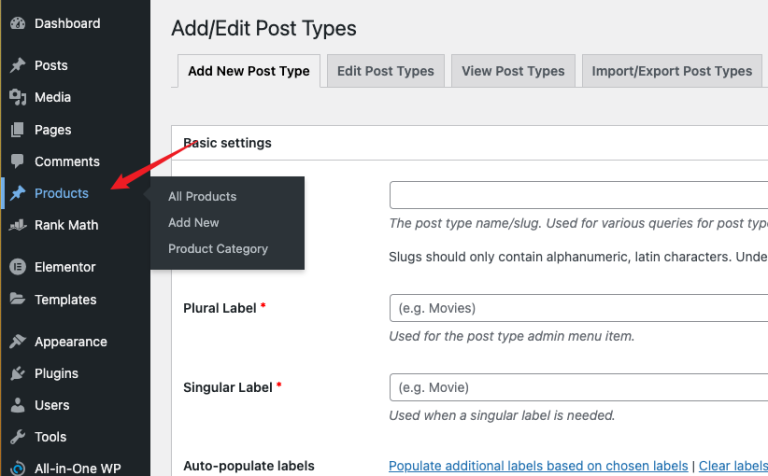Switch to the Edit Post Types tab
The image size is (768, 476).
pos(385,71)
